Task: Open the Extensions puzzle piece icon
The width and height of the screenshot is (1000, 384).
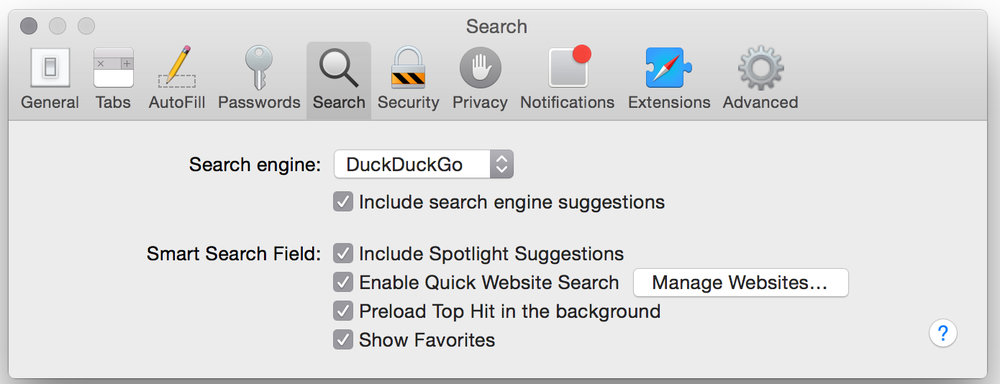Action: tap(668, 68)
